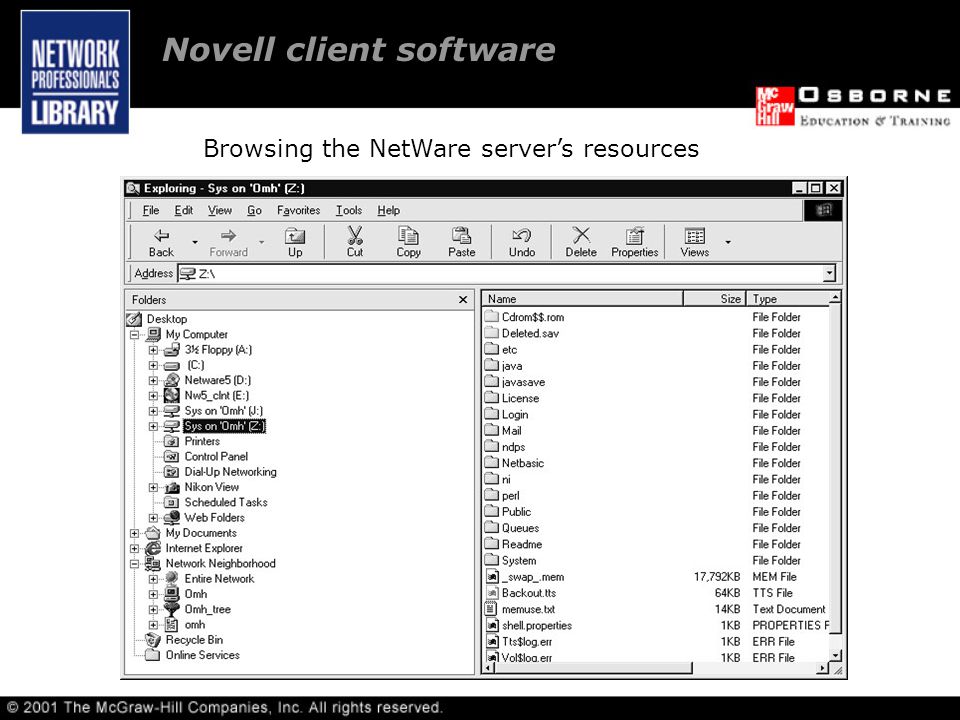Click the Forward toolbar button
960x720 pixels.
pyautogui.click(x=228, y=242)
